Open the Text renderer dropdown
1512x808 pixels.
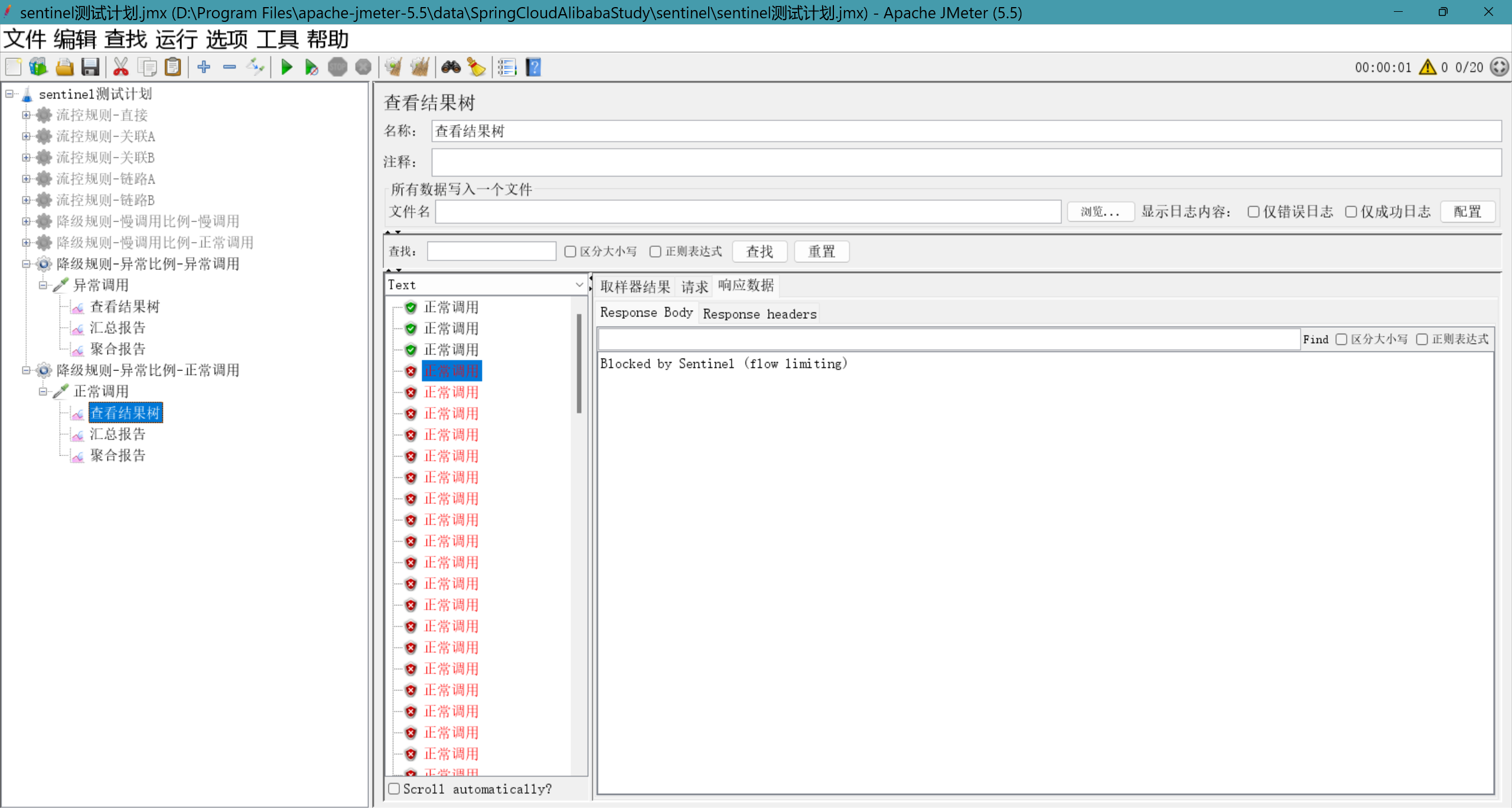point(485,285)
